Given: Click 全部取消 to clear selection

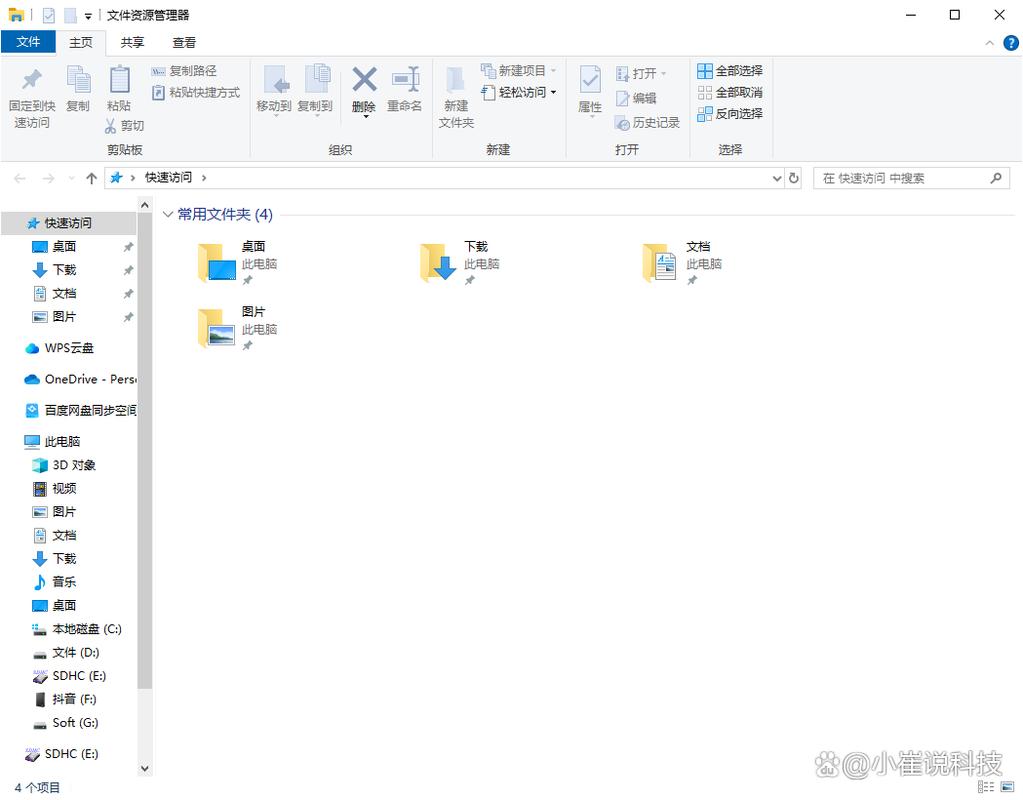Looking at the screenshot, I should 729,91.
